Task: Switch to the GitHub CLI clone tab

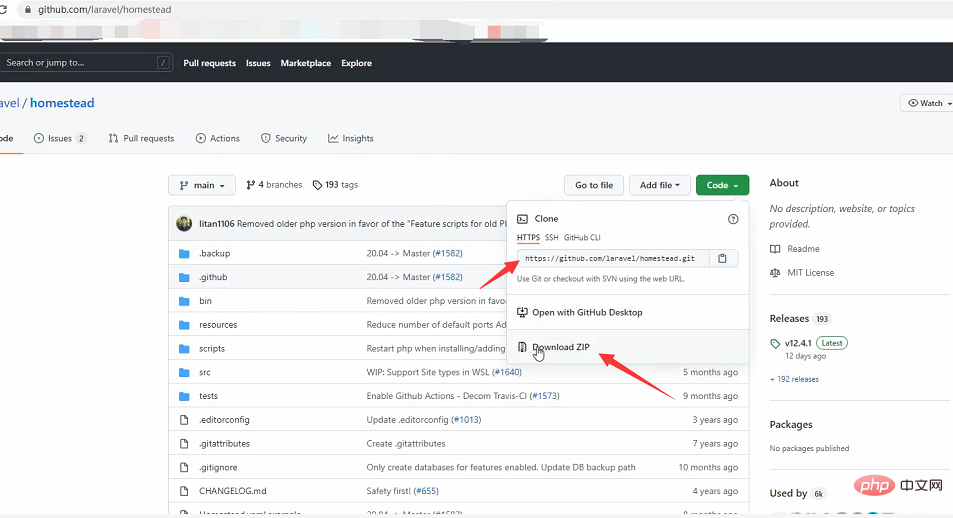Action: click(582, 238)
